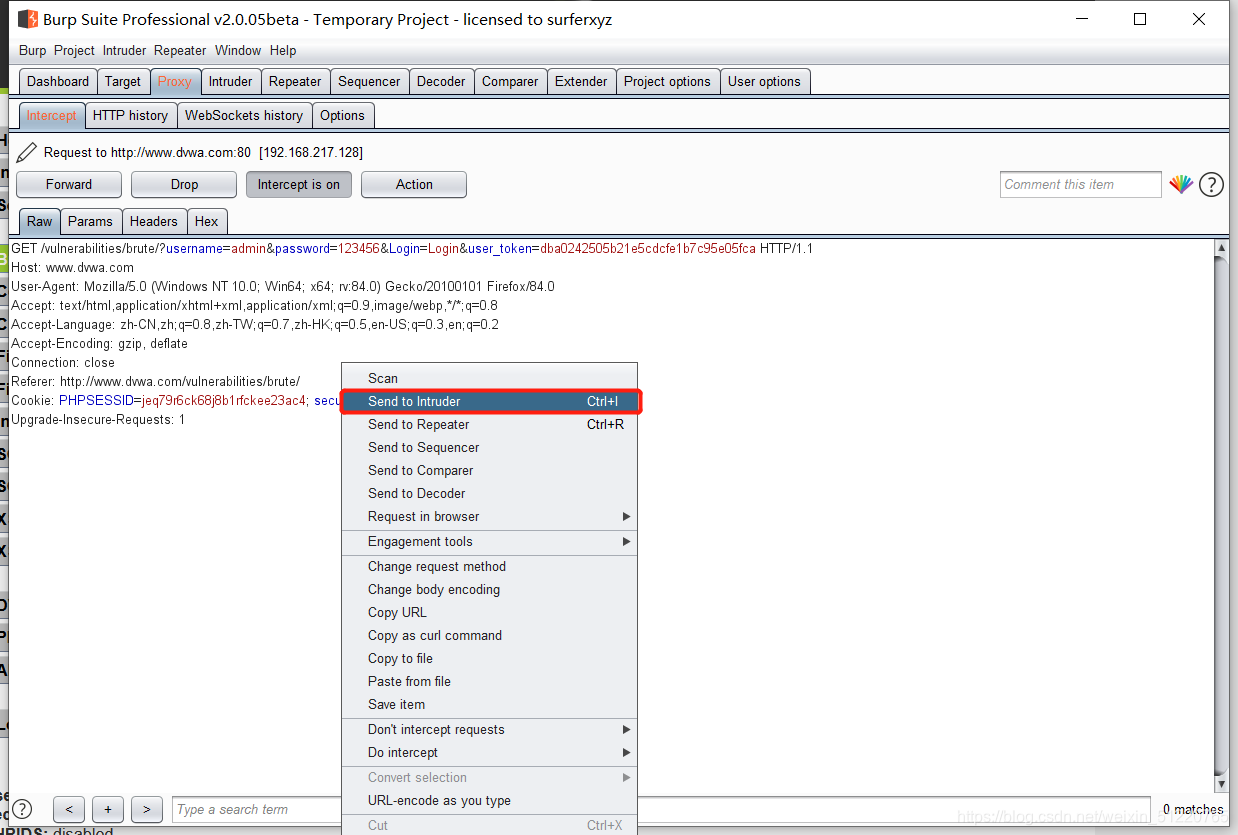This screenshot has height=835, width=1238.
Task: Open the Window menu
Action: pyautogui.click(x=238, y=50)
